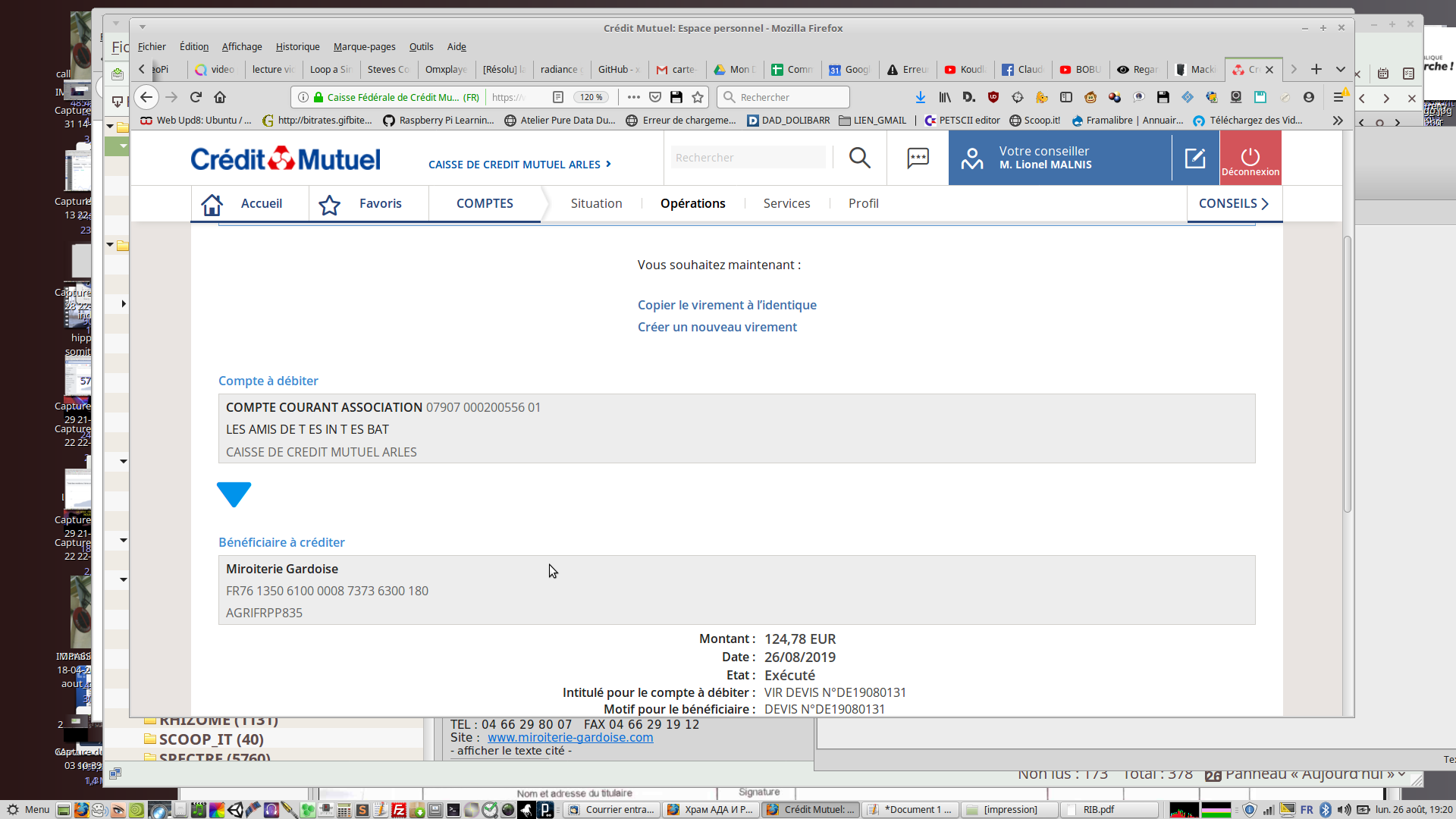Image resolution: width=1456 pixels, height=819 pixels.
Task: Open the Firefox hamburger menu
Action: [1338, 97]
